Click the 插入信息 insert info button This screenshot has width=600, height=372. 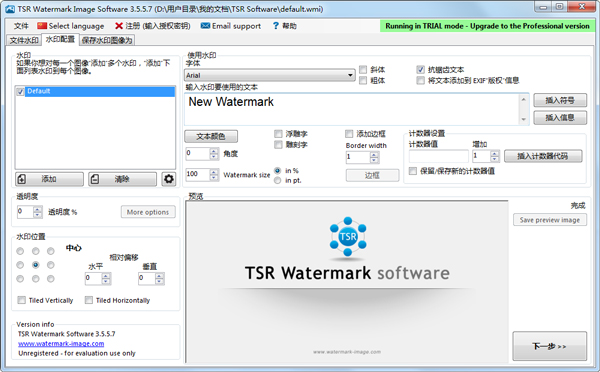560,117
